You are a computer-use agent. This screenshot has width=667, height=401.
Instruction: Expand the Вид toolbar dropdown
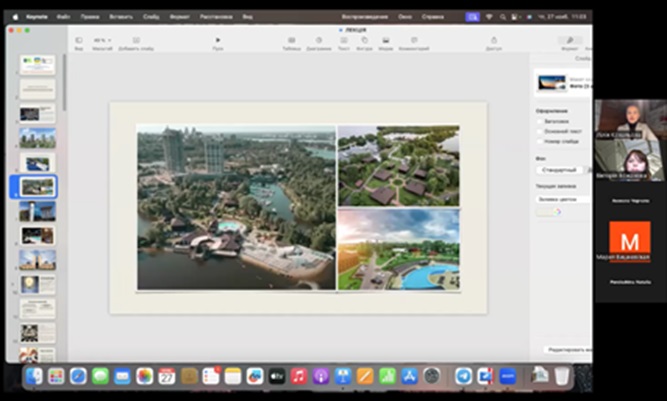(78, 41)
